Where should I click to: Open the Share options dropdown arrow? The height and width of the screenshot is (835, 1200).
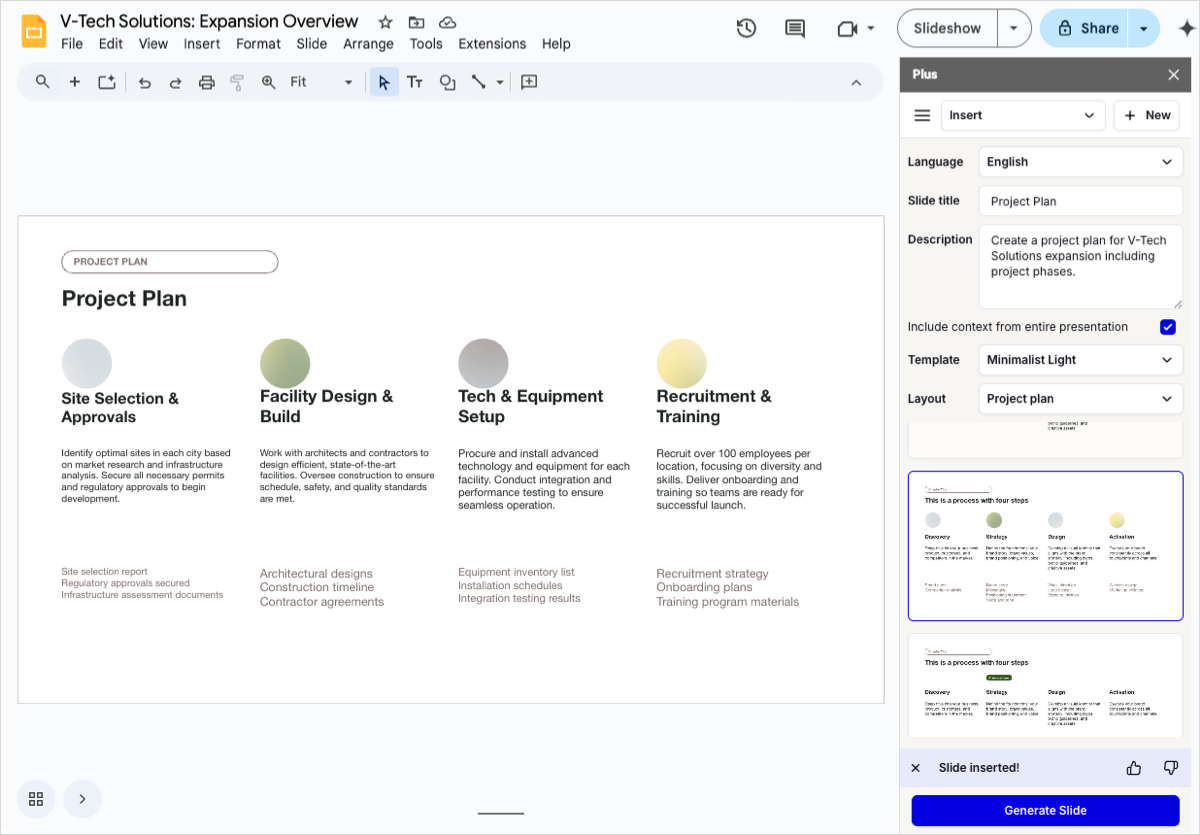(1144, 29)
